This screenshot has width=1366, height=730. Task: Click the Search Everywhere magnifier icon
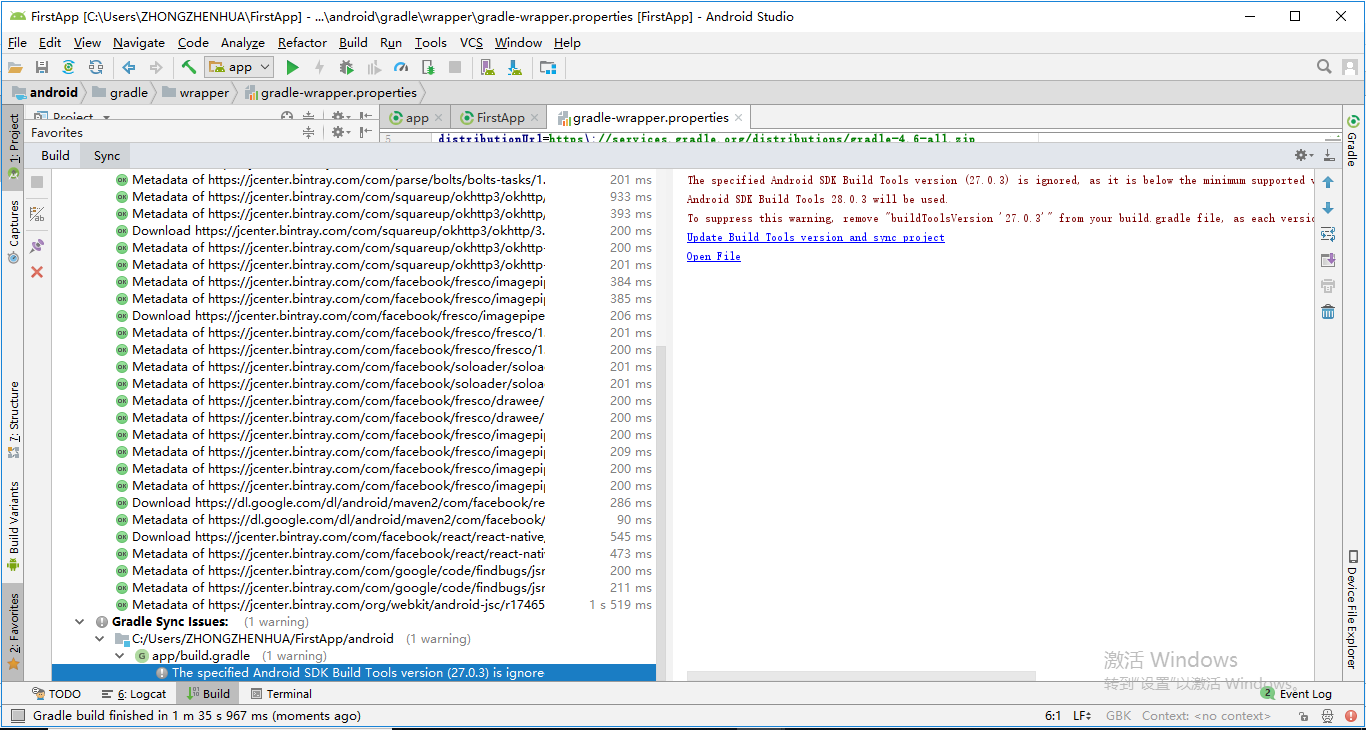pos(1324,67)
